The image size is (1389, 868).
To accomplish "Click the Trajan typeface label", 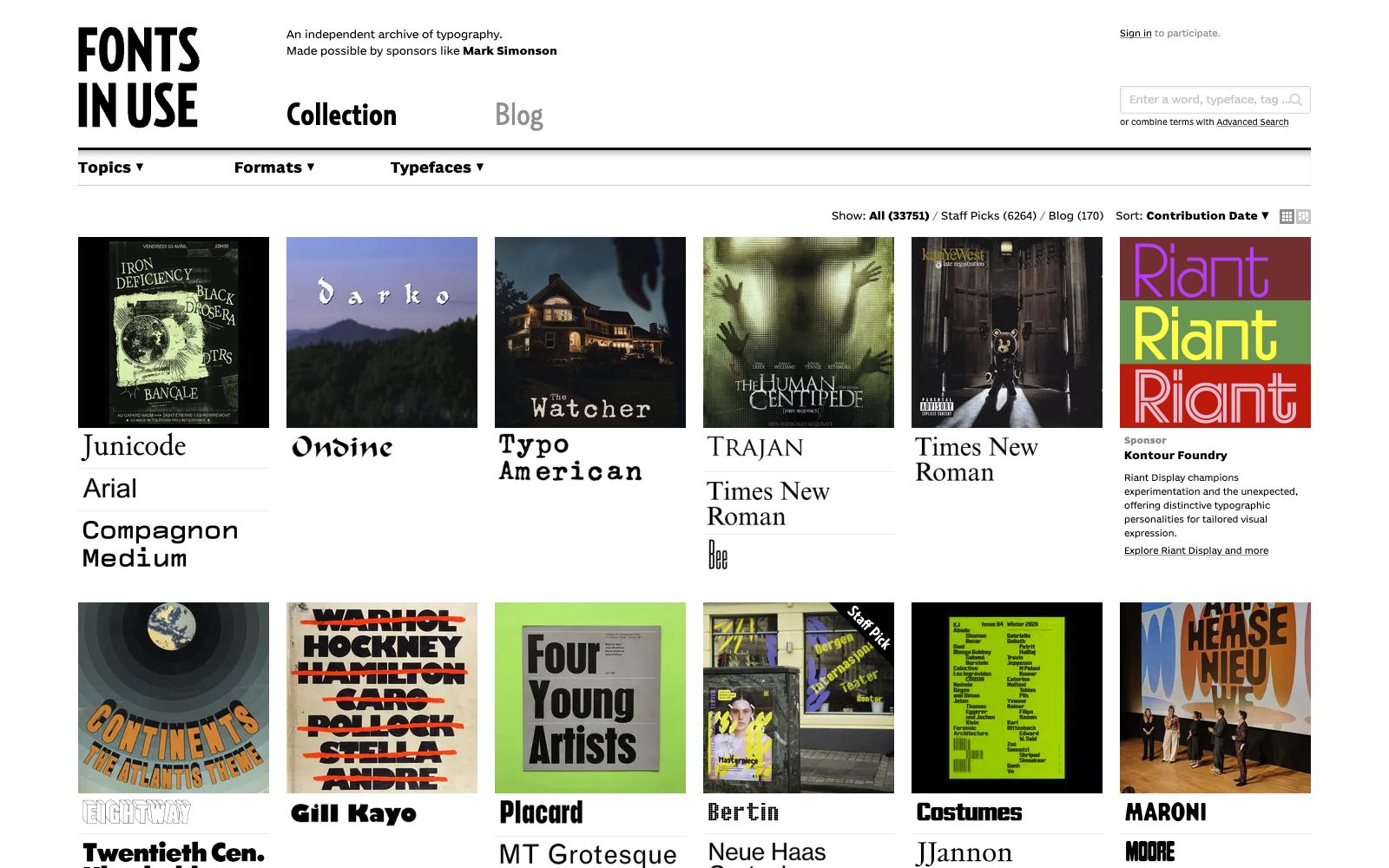I will [755, 447].
